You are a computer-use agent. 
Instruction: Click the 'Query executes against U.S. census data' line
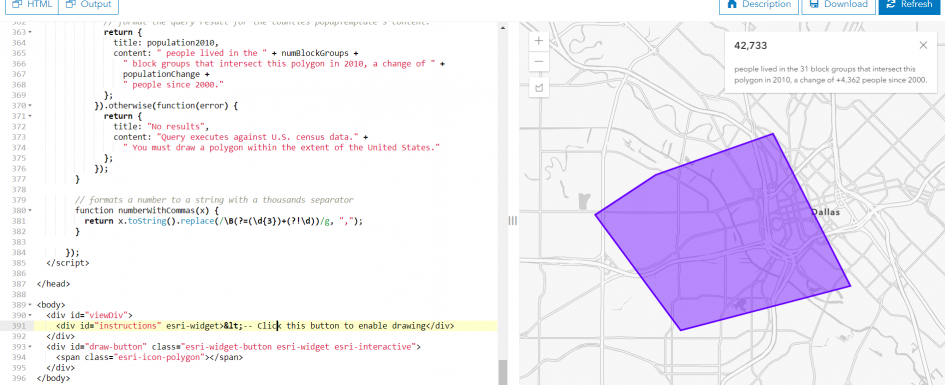pyautogui.click(x=241, y=137)
